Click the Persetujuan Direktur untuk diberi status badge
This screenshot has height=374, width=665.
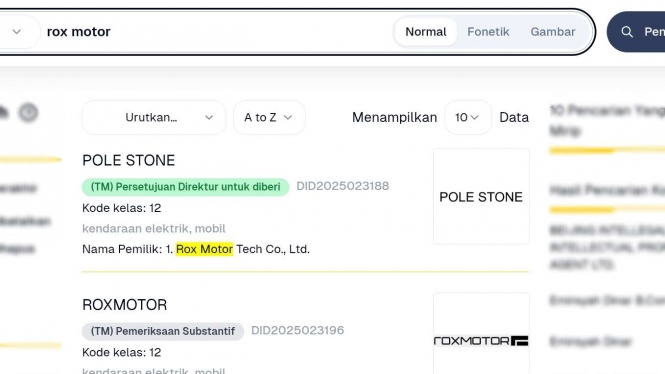pos(185,187)
